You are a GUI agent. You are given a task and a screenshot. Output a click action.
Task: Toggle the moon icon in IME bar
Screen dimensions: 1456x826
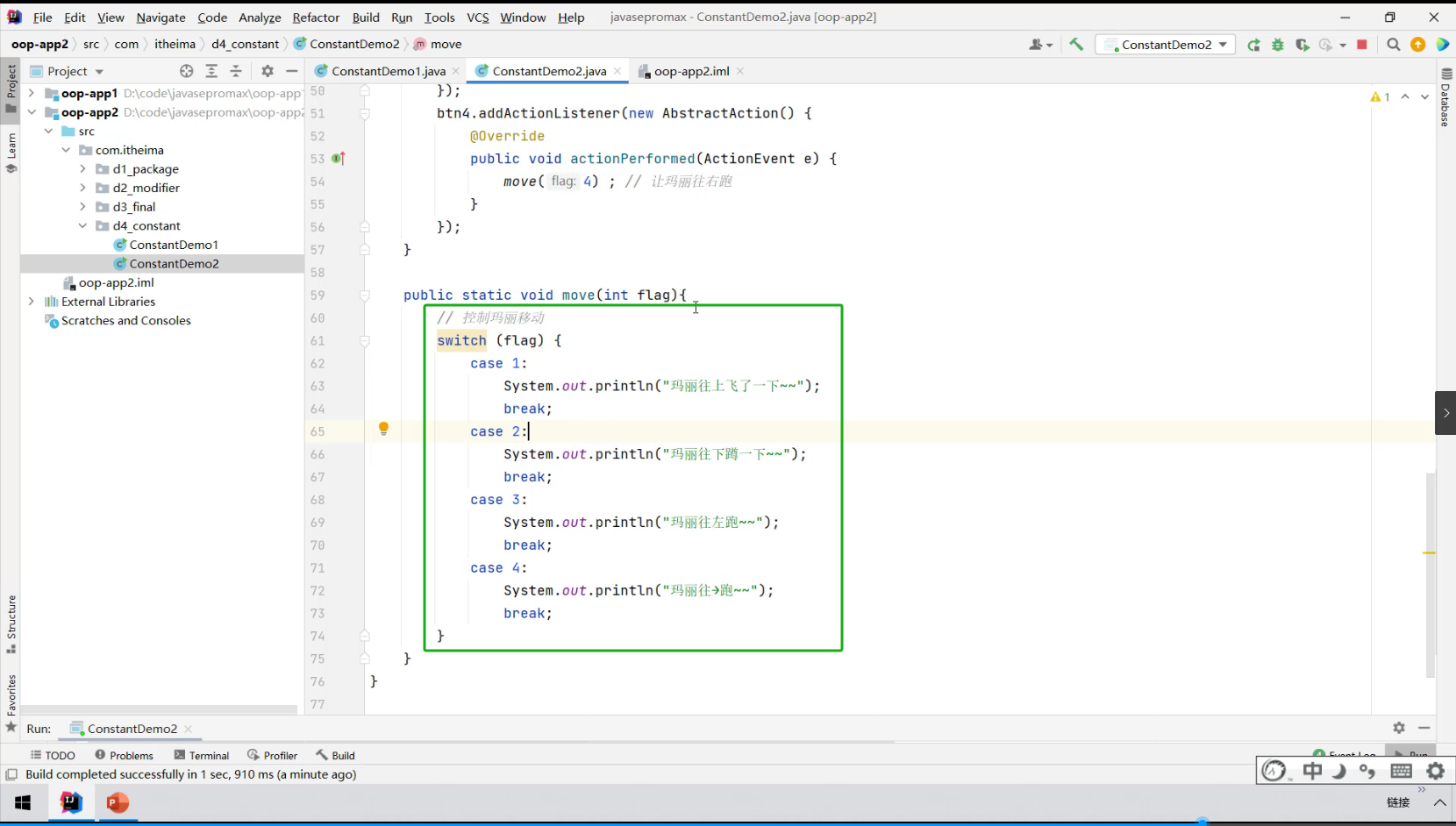[x=1339, y=771]
